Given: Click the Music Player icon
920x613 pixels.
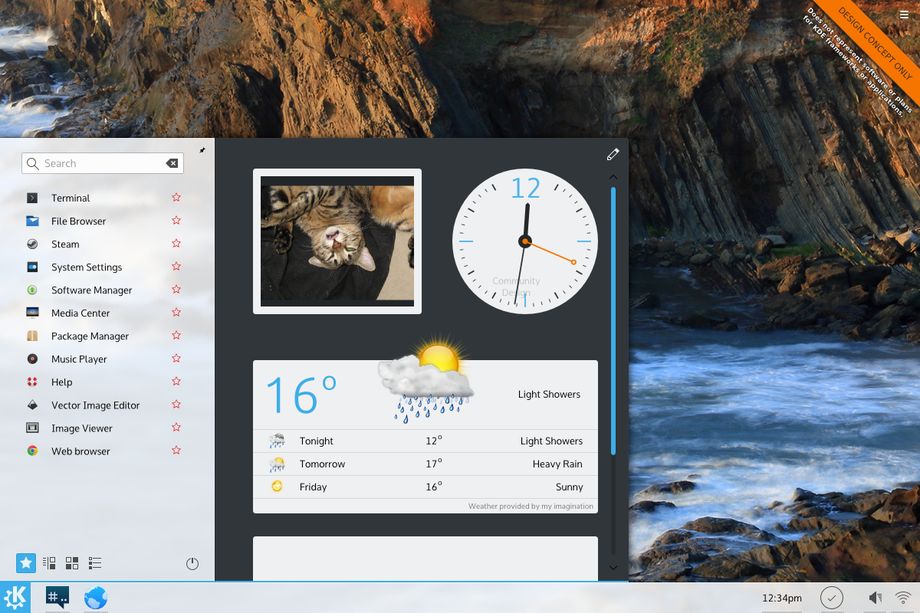Looking at the screenshot, I should pyautogui.click(x=32, y=358).
